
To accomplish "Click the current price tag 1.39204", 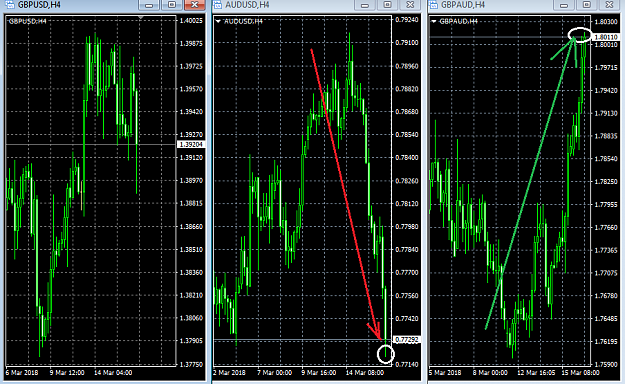I will click(191, 144).
